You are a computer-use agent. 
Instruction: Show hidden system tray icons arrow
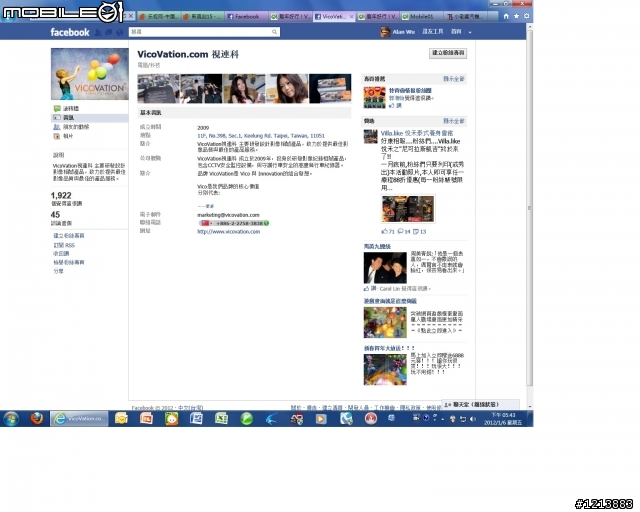[x=443, y=419]
